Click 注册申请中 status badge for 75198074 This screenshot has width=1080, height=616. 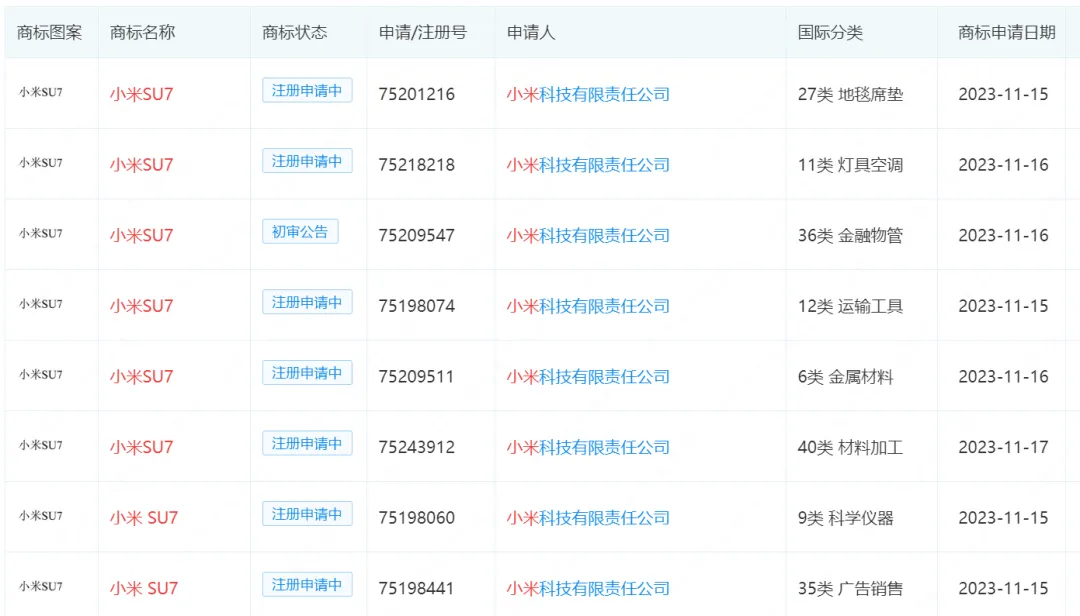point(307,302)
